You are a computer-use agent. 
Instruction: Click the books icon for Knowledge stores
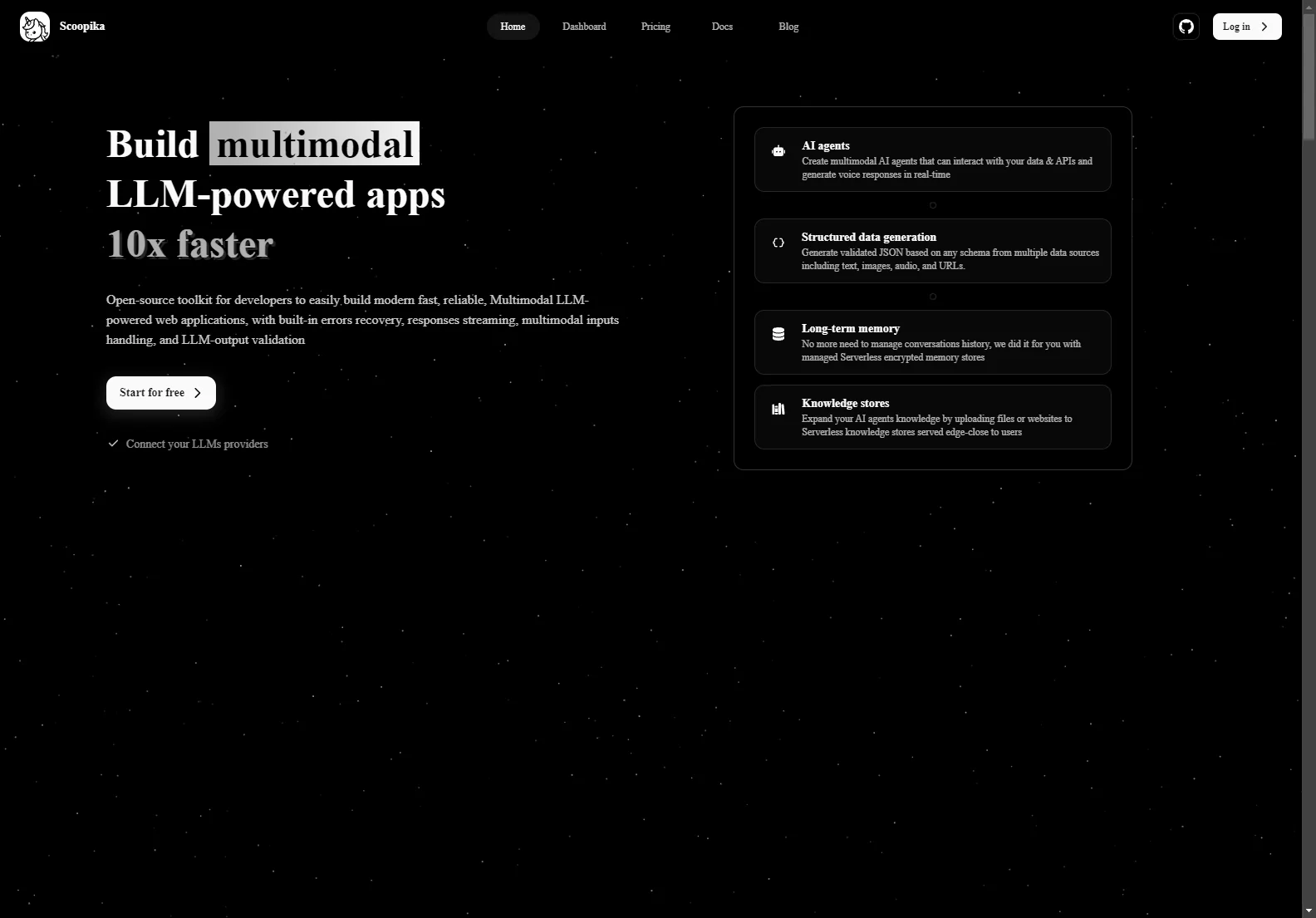[x=778, y=409]
